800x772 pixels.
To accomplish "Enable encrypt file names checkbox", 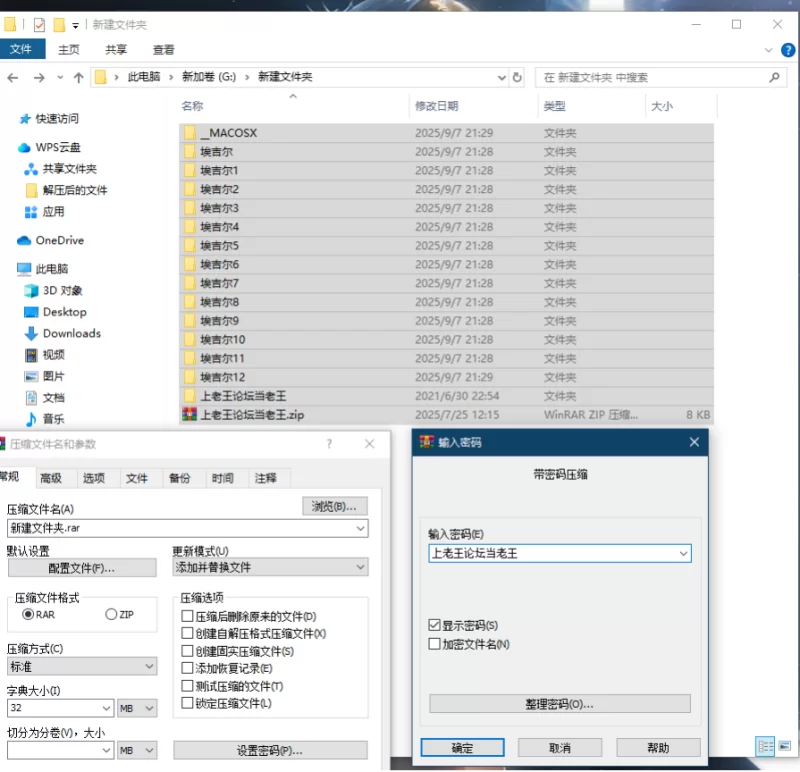I will (435, 644).
